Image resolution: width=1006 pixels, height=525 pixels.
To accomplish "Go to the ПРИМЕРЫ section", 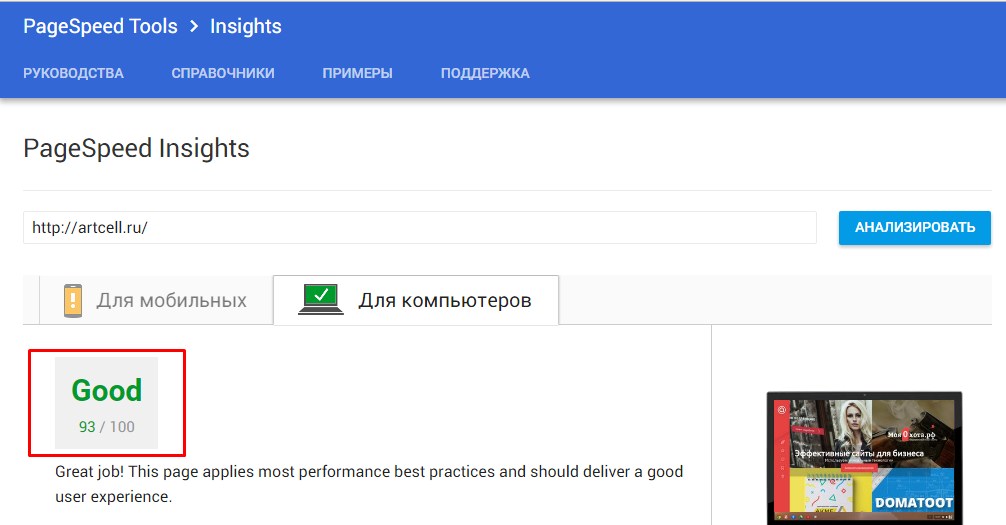I will [x=357, y=73].
